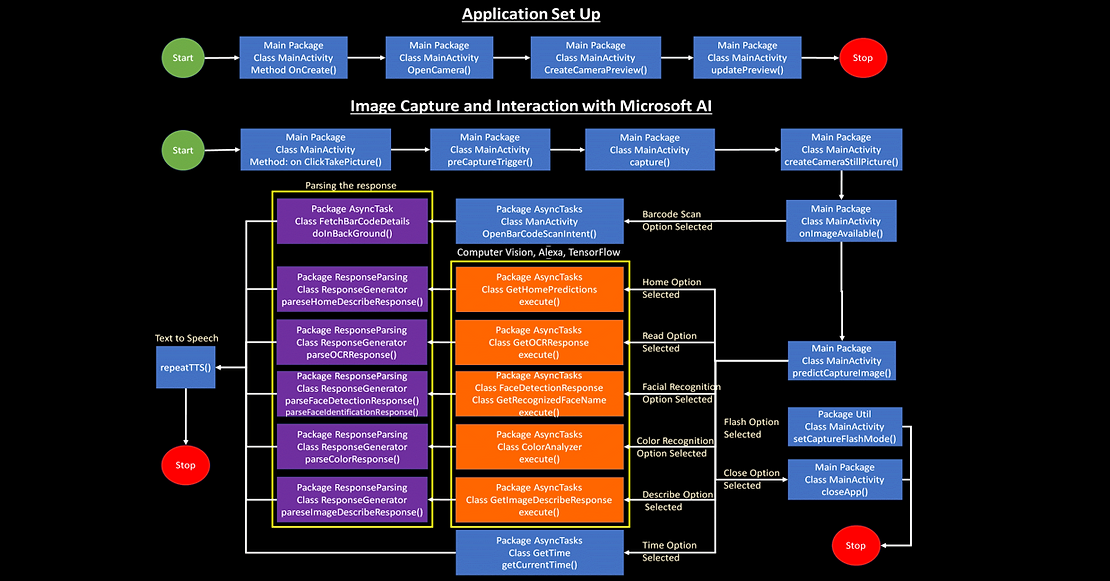Click the orange ColorAnalyzer execute() block

point(538,447)
